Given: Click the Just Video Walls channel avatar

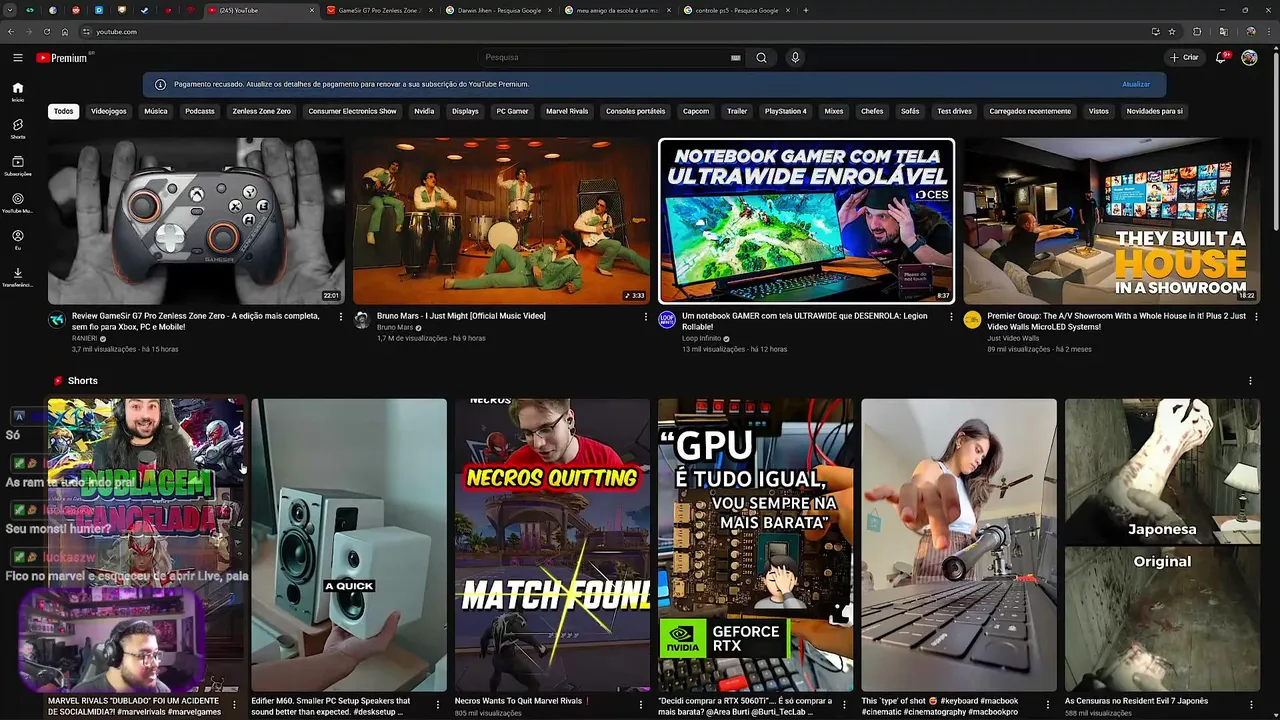Looking at the screenshot, I should (972, 320).
